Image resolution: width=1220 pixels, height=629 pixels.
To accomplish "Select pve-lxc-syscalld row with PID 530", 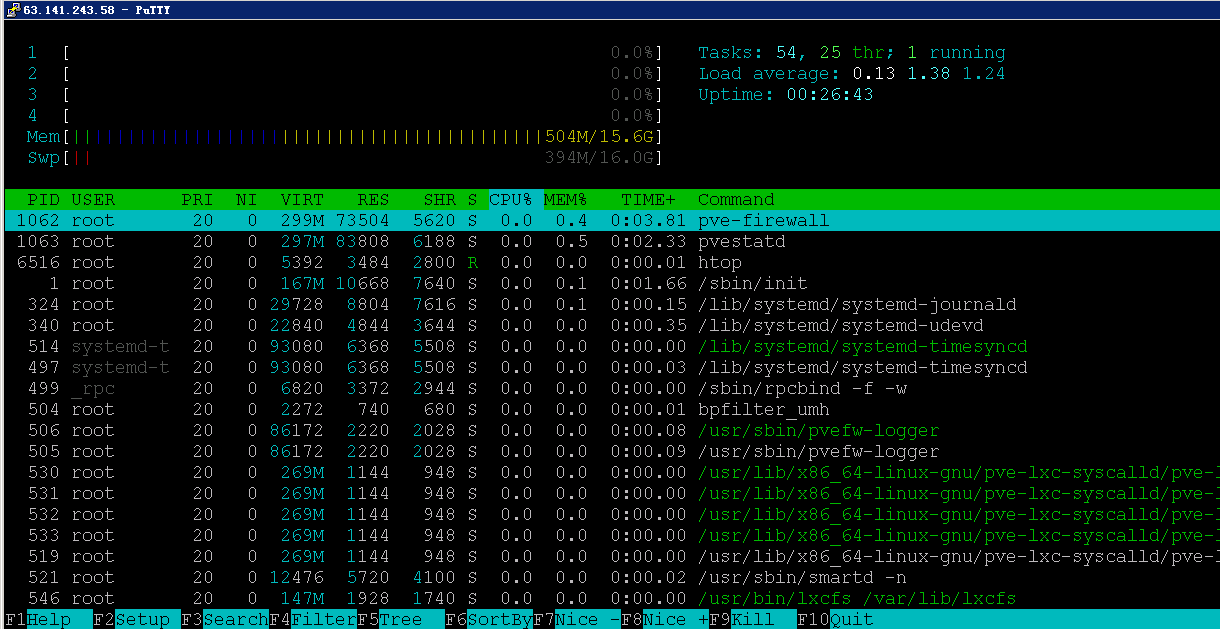I will [x=610, y=472].
